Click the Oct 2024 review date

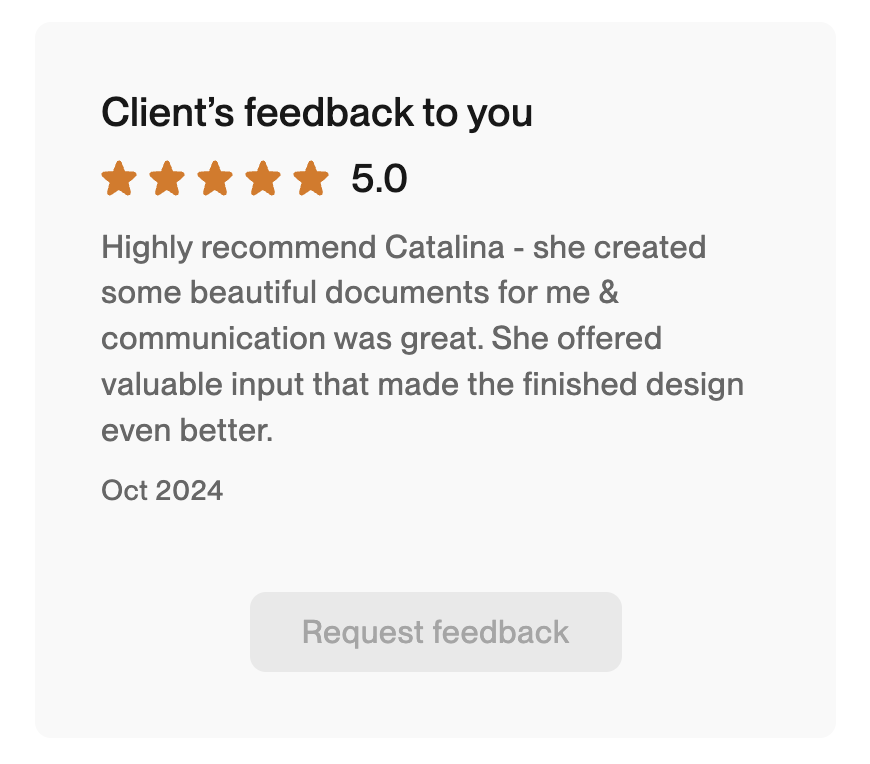pyautogui.click(x=162, y=490)
